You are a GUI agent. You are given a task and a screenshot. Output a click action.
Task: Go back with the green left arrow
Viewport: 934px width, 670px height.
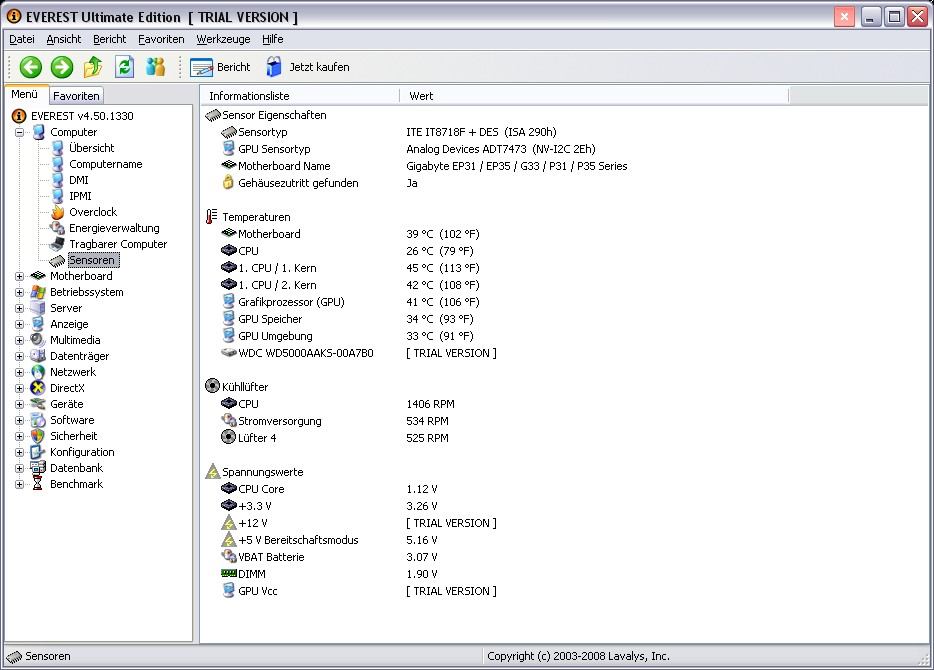tap(30, 67)
